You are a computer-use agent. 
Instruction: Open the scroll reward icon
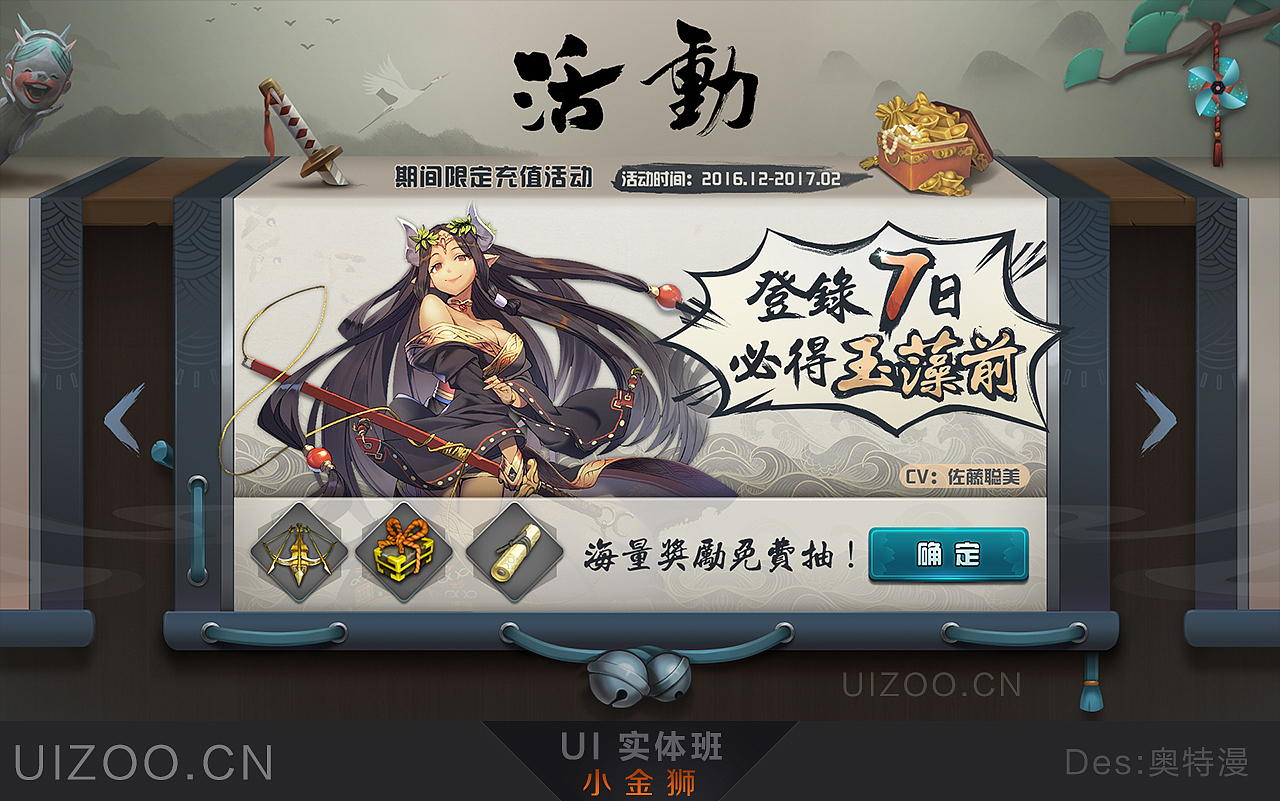[x=514, y=554]
